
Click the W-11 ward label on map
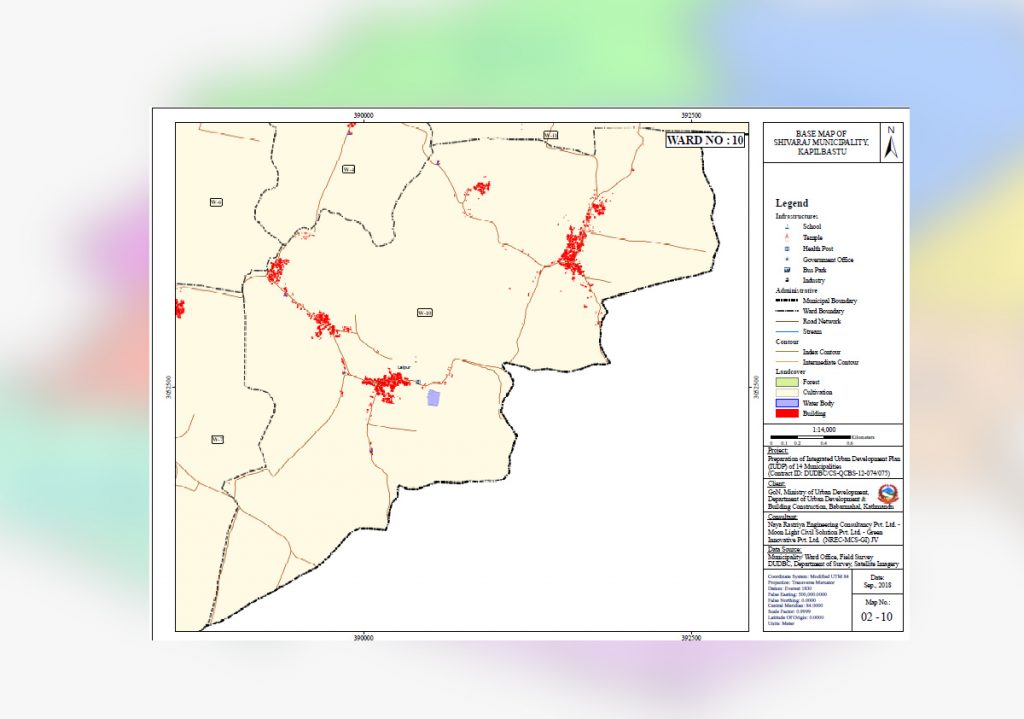[551, 135]
